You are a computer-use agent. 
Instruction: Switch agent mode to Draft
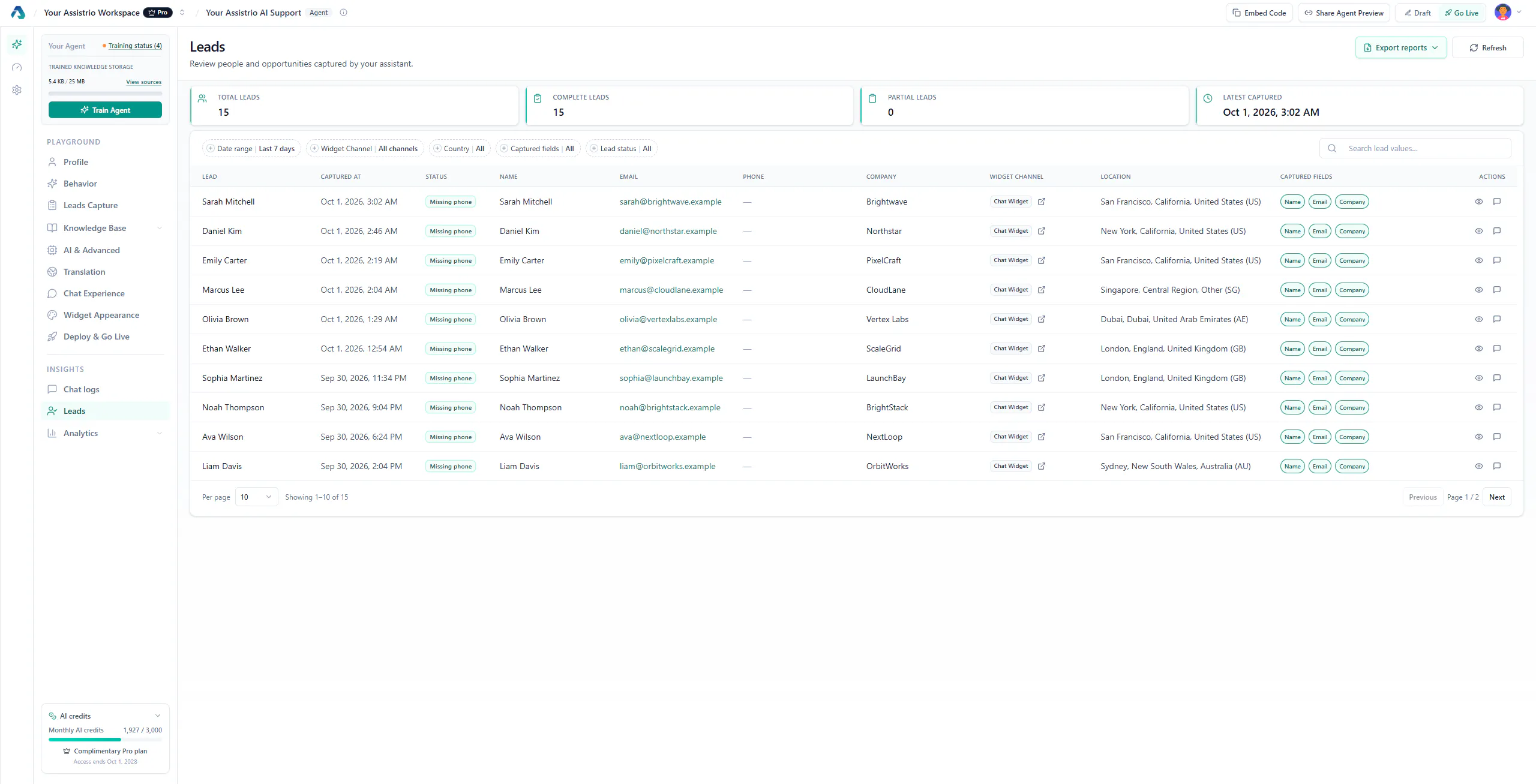click(x=1418, y=13)
